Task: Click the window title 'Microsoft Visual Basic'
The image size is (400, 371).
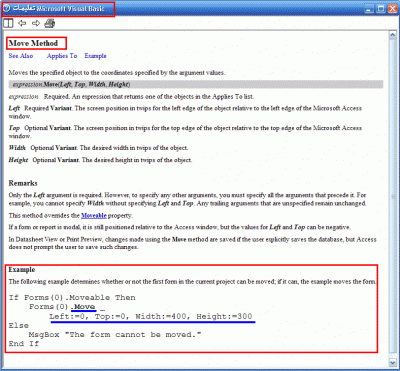Action: coord(70,9)
